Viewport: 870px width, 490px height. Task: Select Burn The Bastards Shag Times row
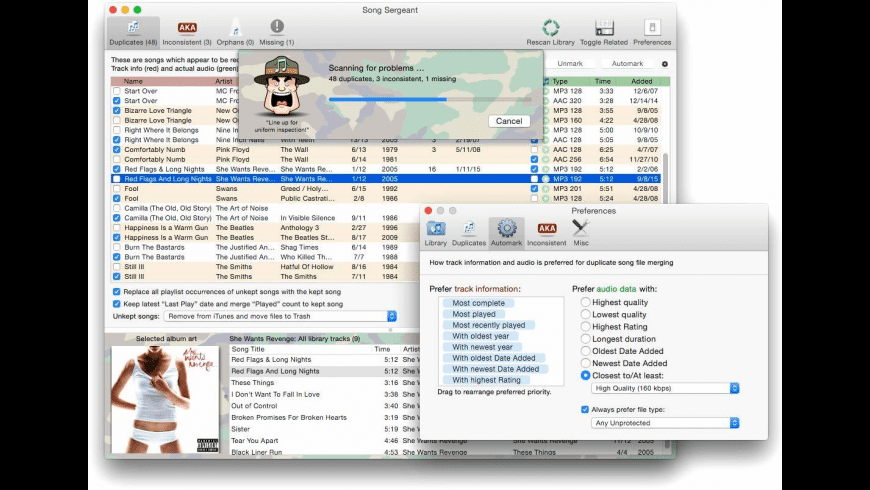point(266,247)
